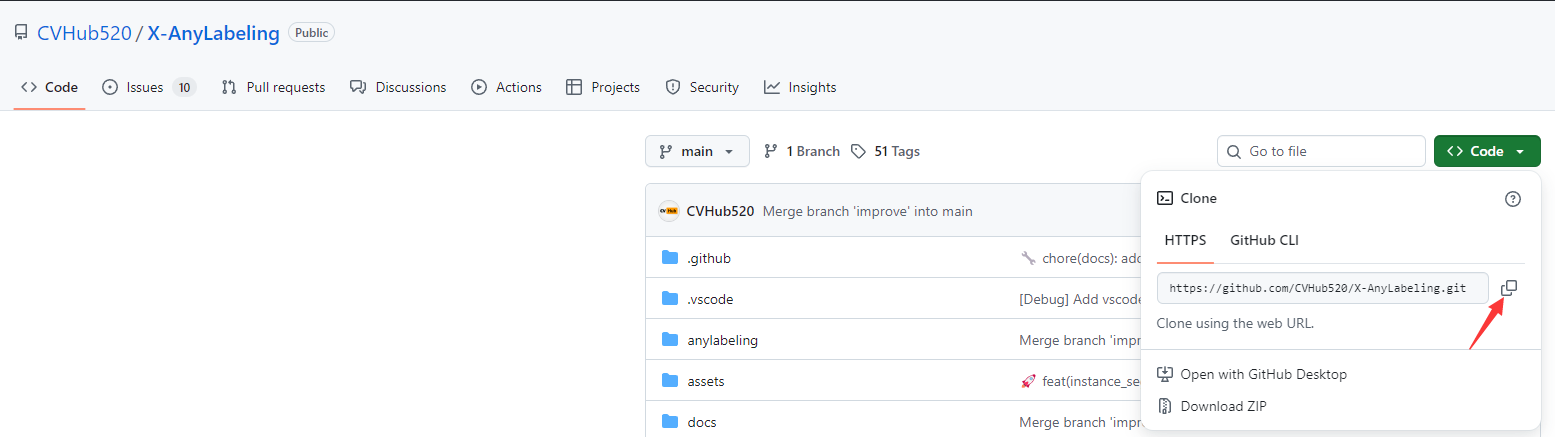
Task: View the Insights tab
Action: pyautogui.click(x=800, y=87)
